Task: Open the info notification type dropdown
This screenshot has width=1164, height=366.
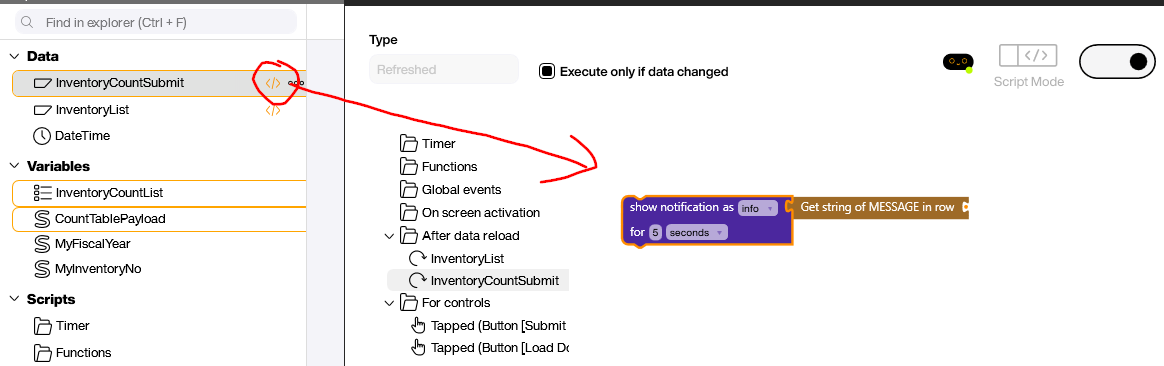Action: [x=757, y=209]
